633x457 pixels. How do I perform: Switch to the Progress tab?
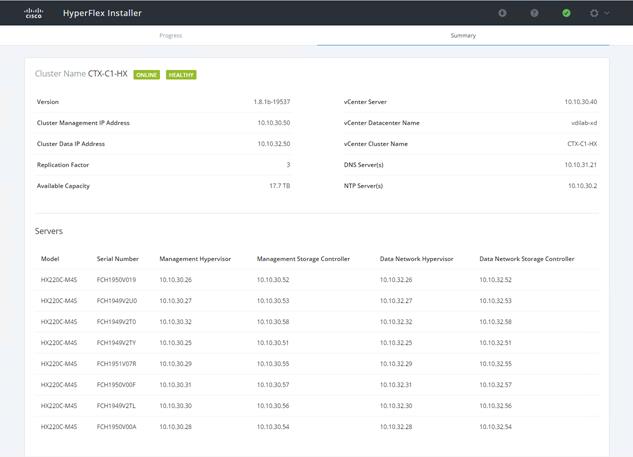(x=170, y=36)
